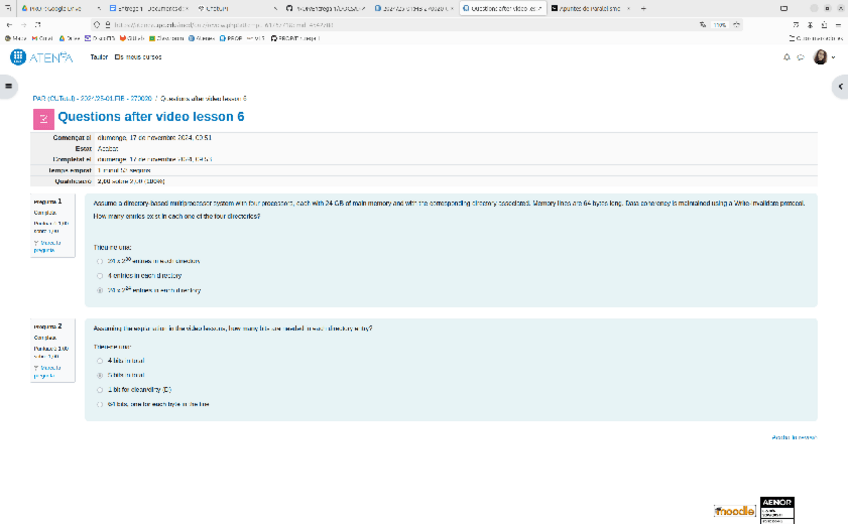Click the 'Assuming the representation' Pregunta 2 text
Image resolution: width=848 pixels, height=524 pixels.
[x=233, y=329]
